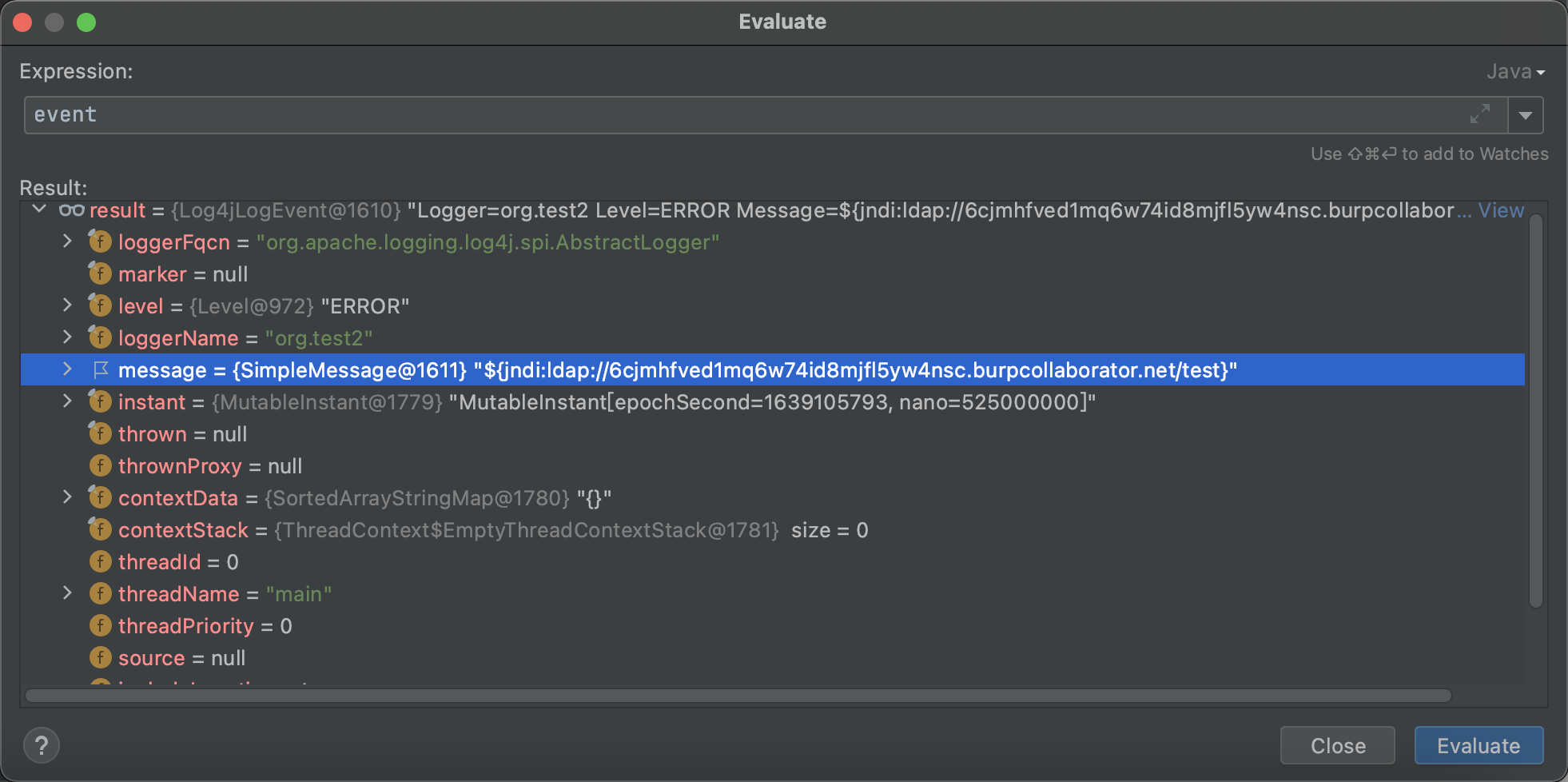Click the field icon beside threadId
The image size is (1568, 782).
pyautogui.click(x=100, y=561)
